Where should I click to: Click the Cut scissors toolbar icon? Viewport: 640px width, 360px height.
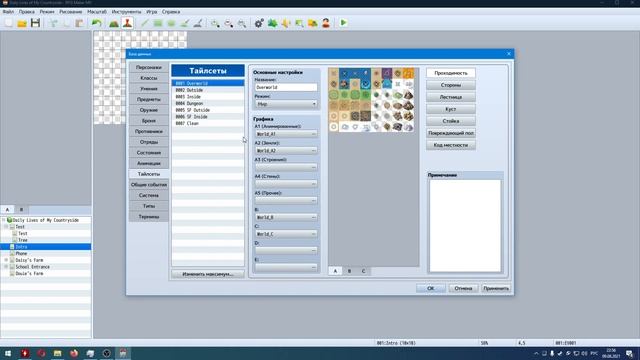coord(53,23)
